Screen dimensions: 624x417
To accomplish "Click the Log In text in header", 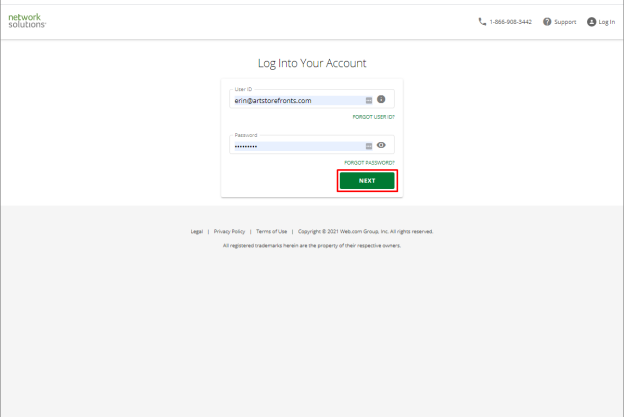I will 606,22.
